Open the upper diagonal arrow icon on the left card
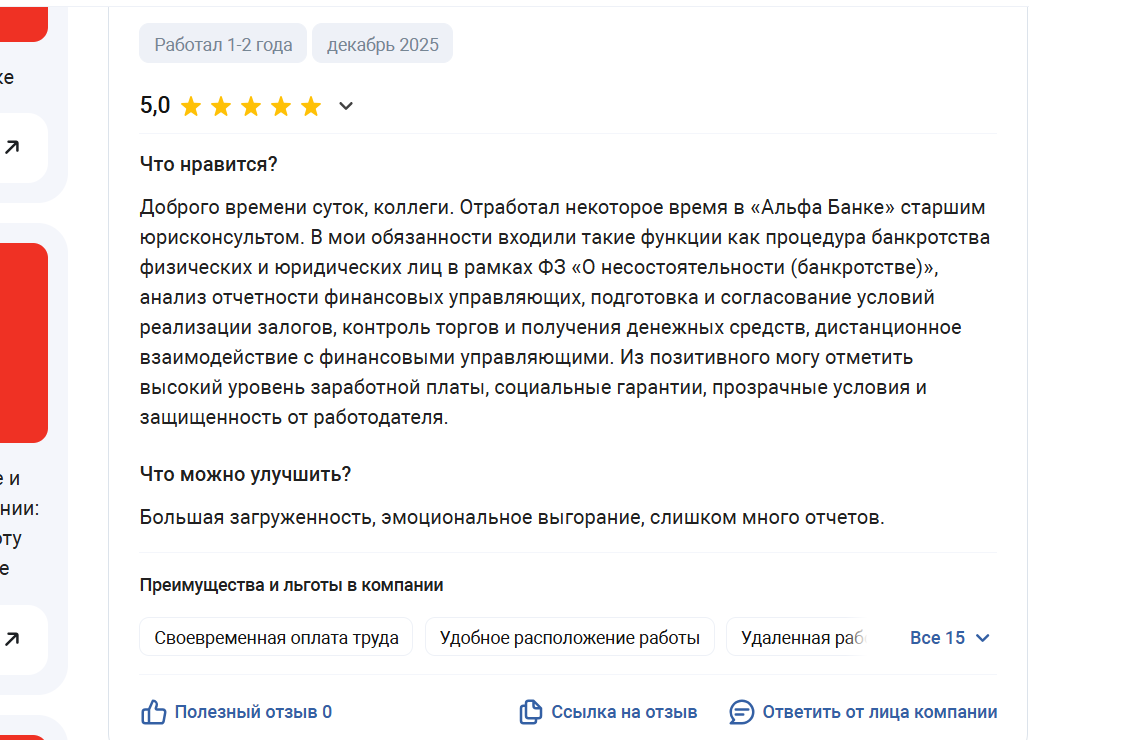 point(12,147)
